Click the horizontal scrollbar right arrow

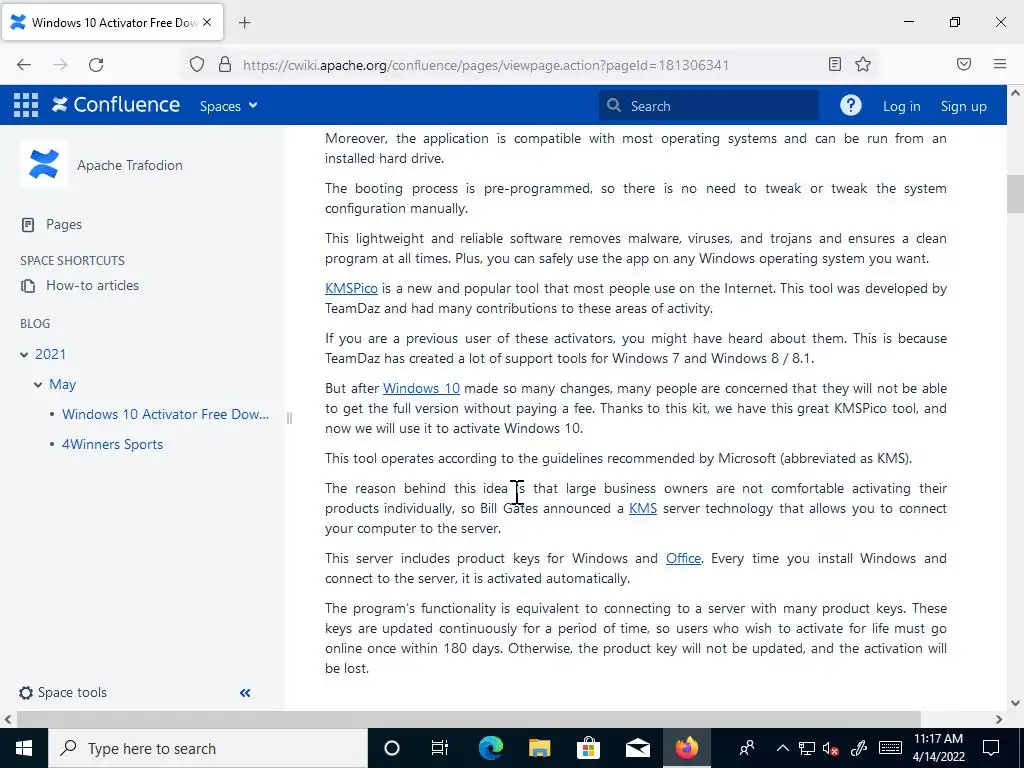[999, 719]
